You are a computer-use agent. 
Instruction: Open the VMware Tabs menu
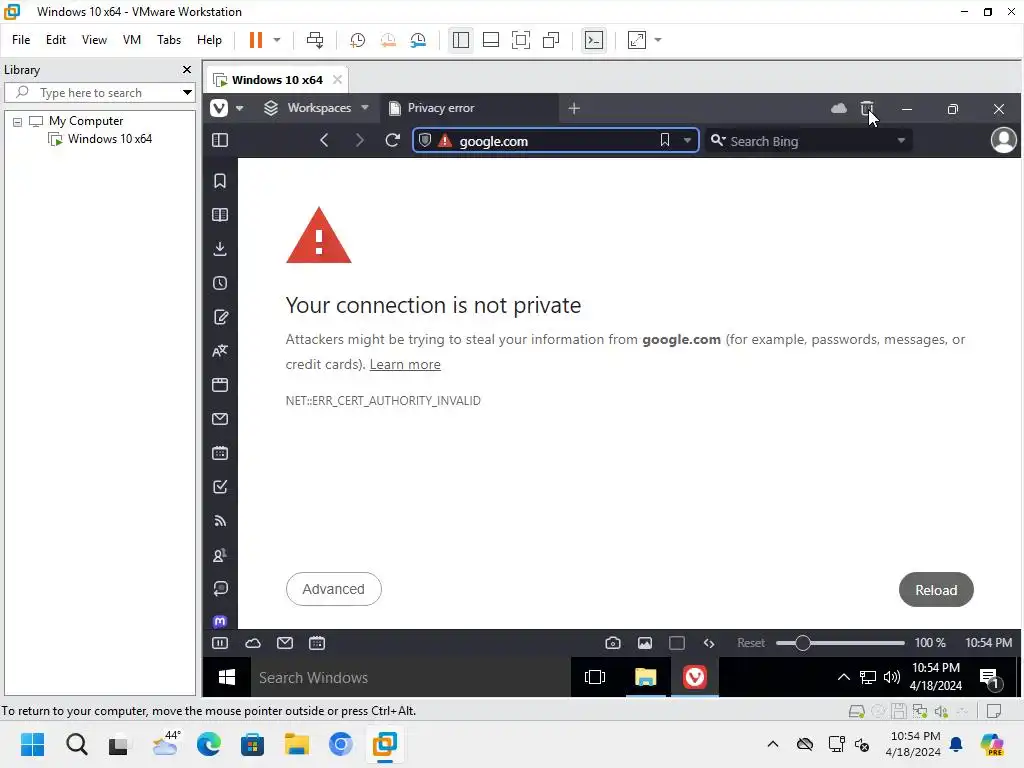click(x=168, y=40)
